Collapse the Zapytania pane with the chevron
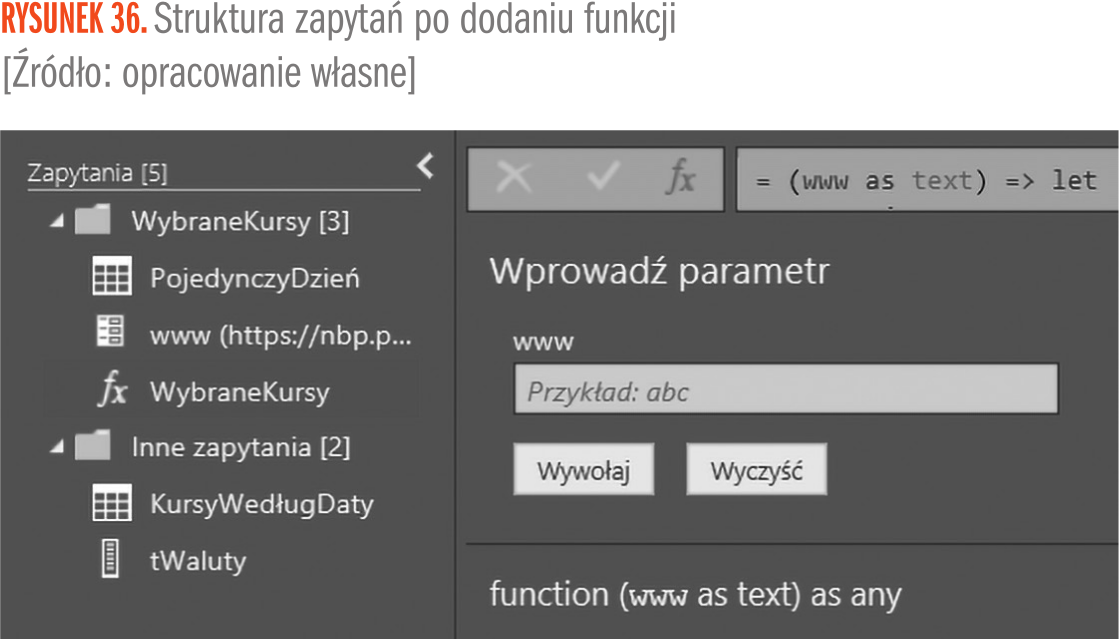The width and height of the screenshot is (1119, 639). pyautogui.click(x=426, y=166)
